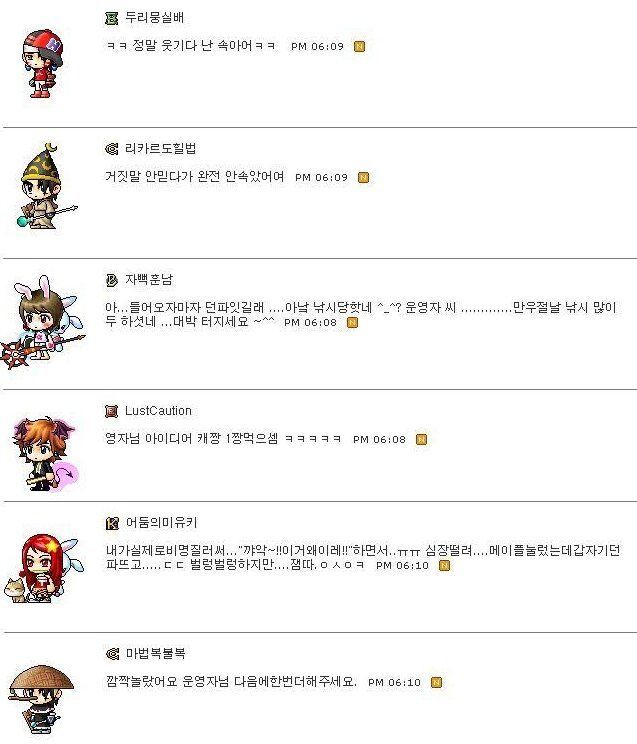Image resolution: width=637 pixels, height=744 pixels.
Task: Click the world icon beside 리카르도힐법
Action: (111, 149)
